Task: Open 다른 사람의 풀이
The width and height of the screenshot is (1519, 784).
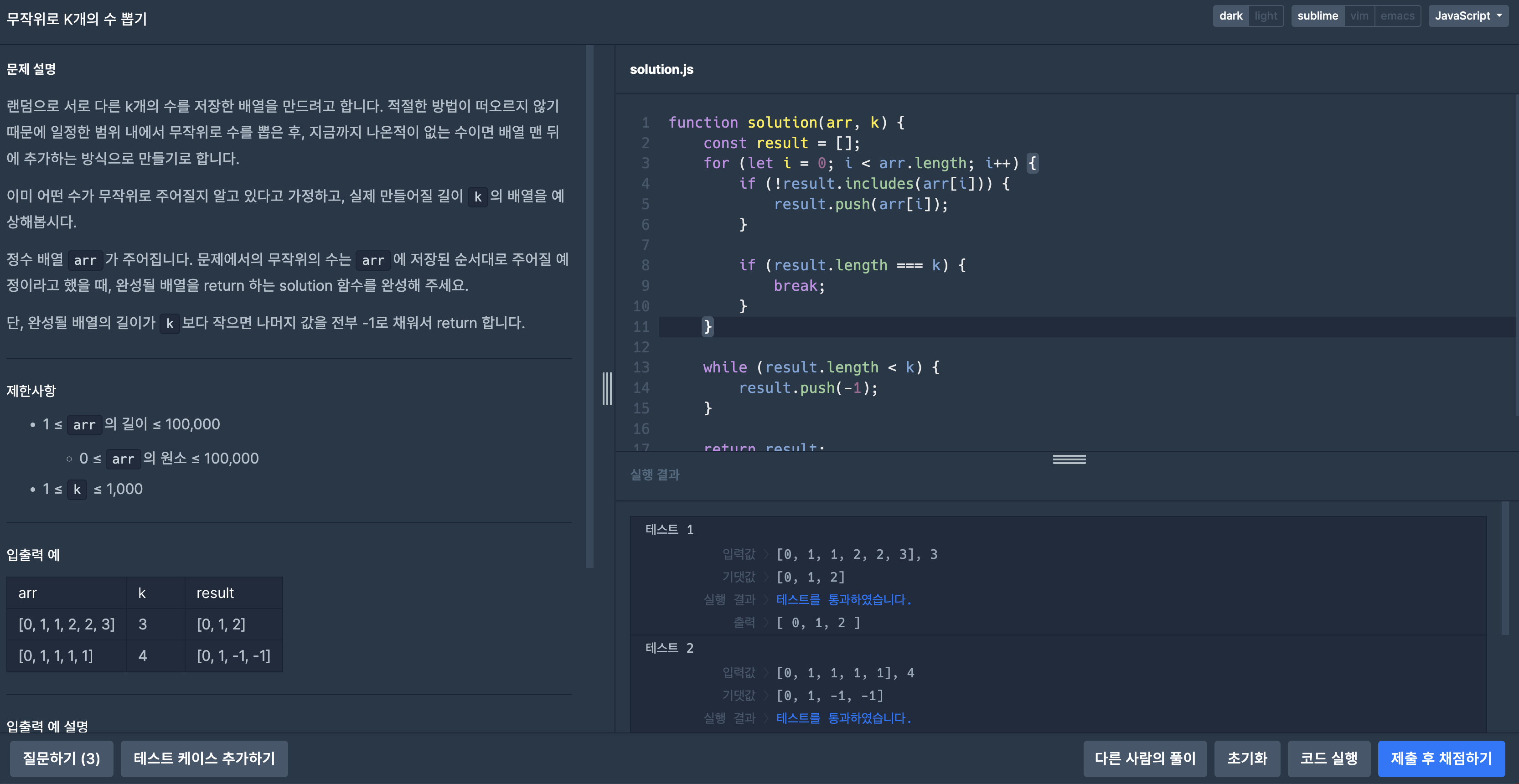Action: [1145, 758]
